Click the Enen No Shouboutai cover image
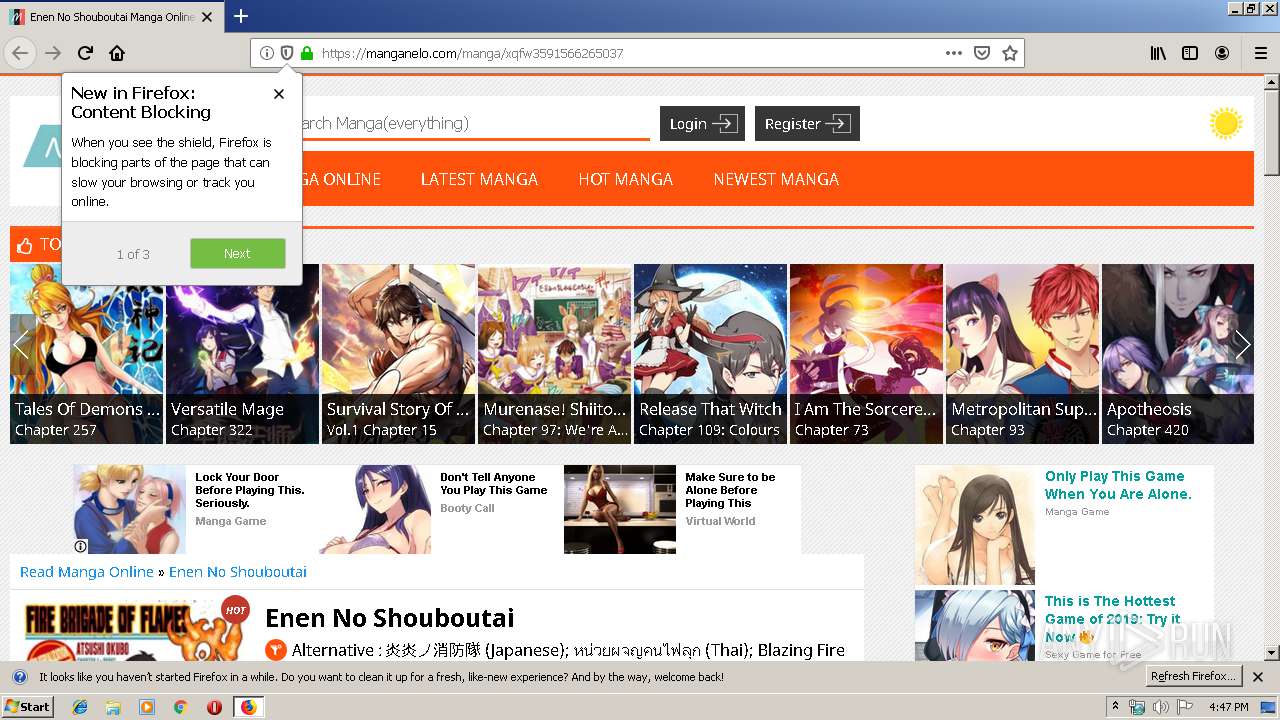The height and width of the screenshot is (720, 1280). pos(135,630)
